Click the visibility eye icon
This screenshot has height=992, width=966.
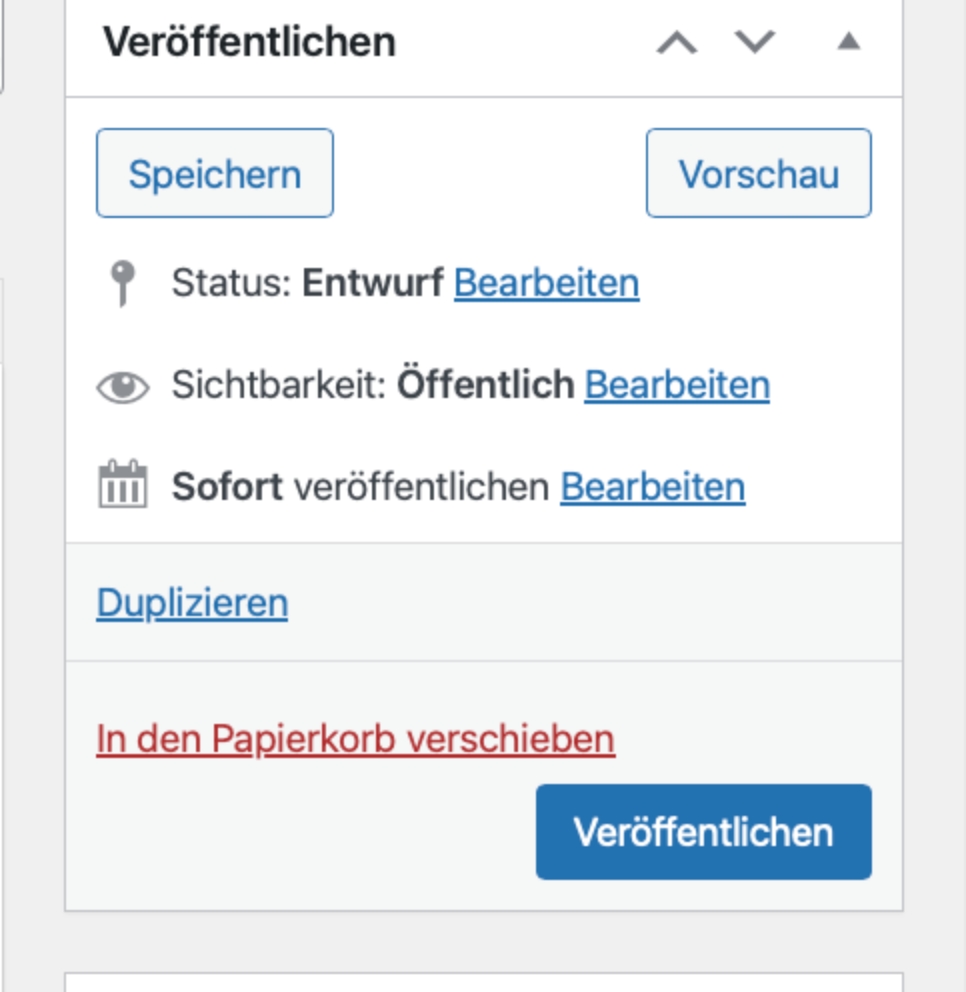(x=122, y=386)
